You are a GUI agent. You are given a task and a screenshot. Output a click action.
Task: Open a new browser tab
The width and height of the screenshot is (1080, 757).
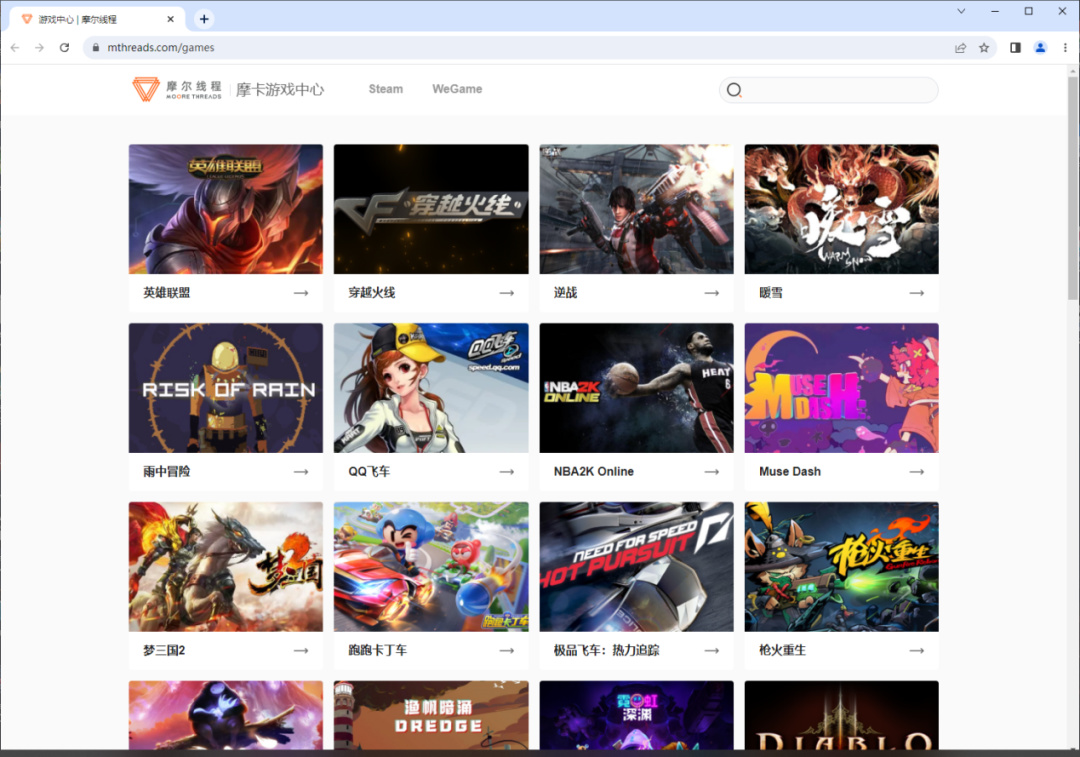(x=204, y=19)
